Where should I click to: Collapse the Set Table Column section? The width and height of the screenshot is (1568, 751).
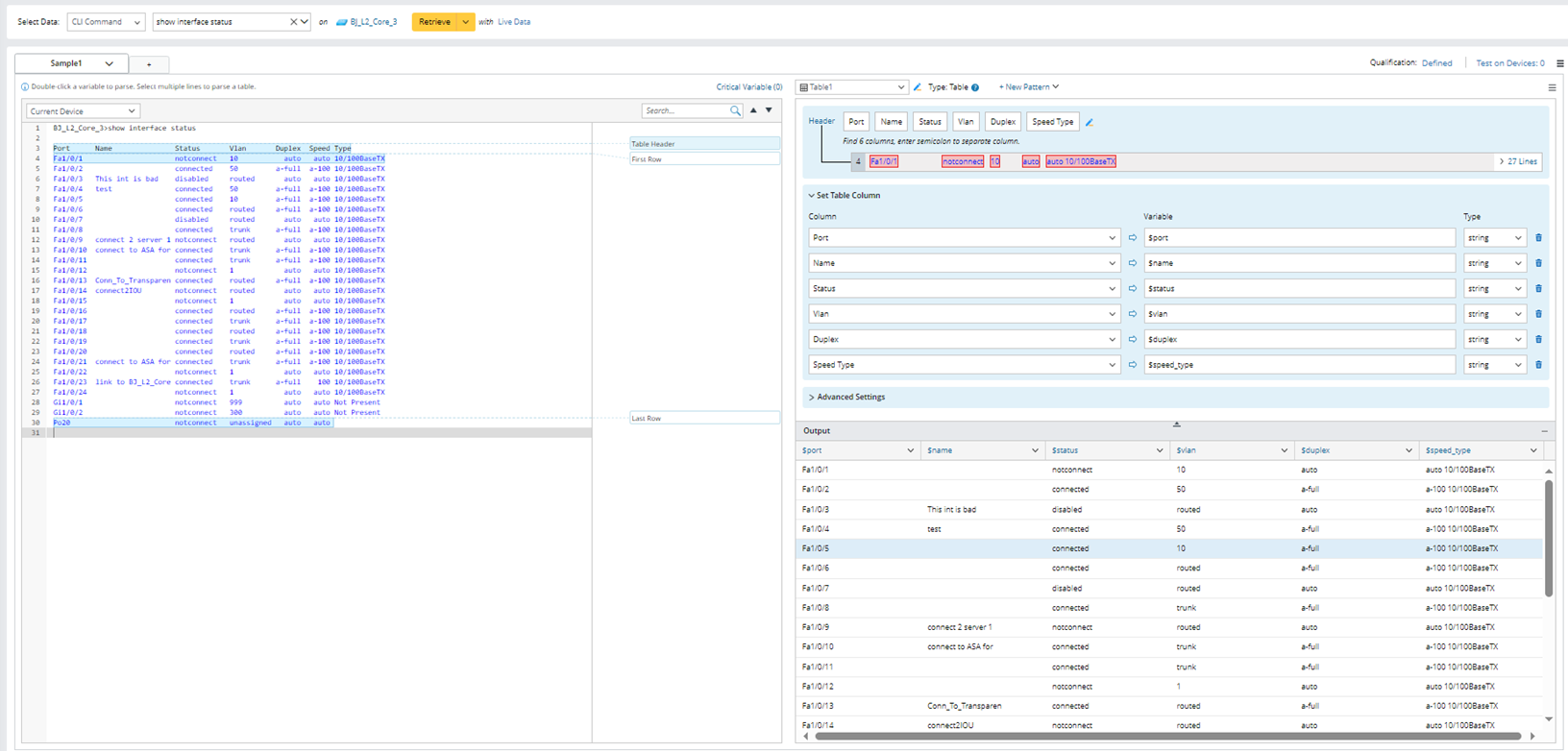pos(812,196)
